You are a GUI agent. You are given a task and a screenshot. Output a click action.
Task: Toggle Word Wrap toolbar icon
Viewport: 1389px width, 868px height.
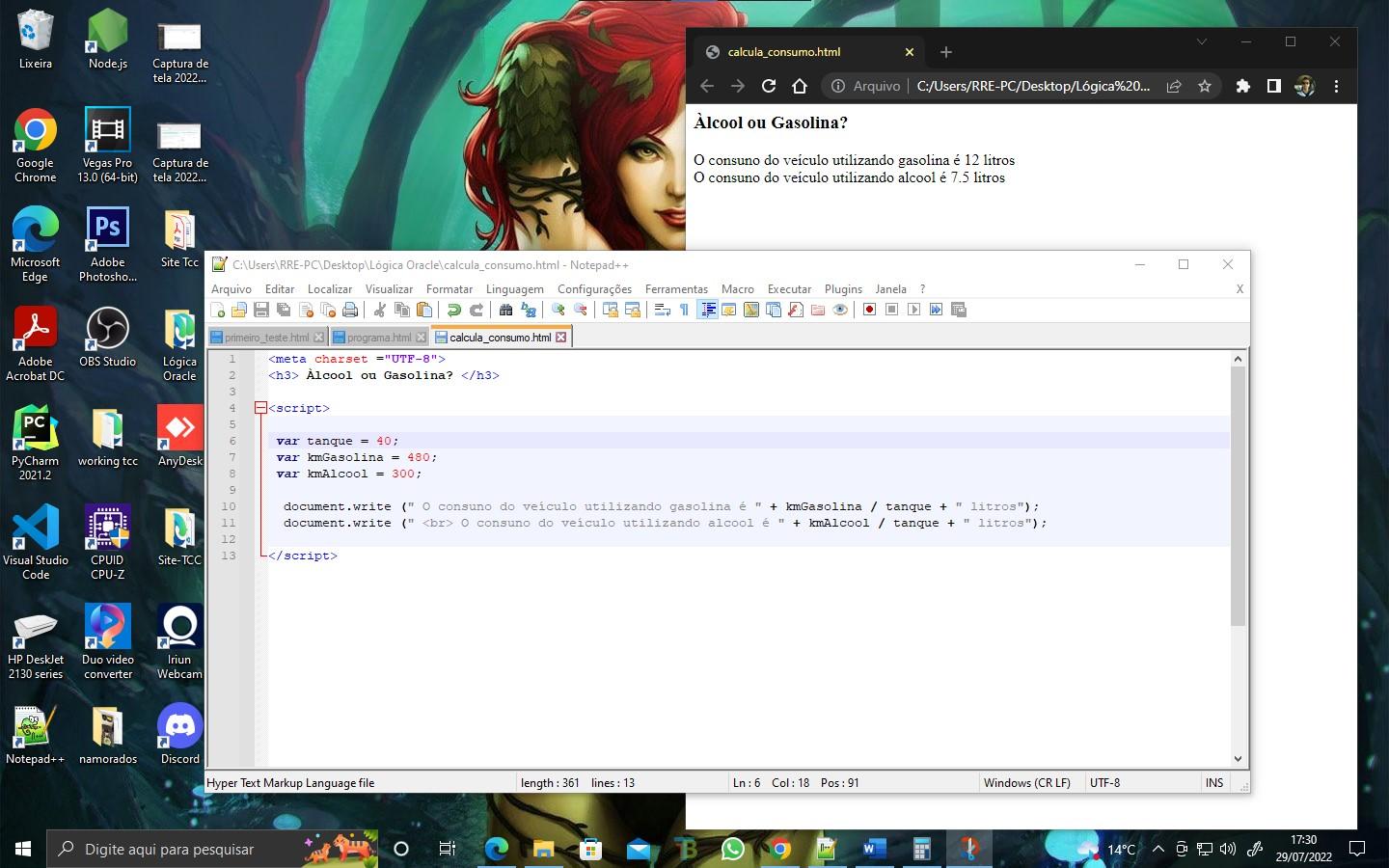[x=662, y=310]
